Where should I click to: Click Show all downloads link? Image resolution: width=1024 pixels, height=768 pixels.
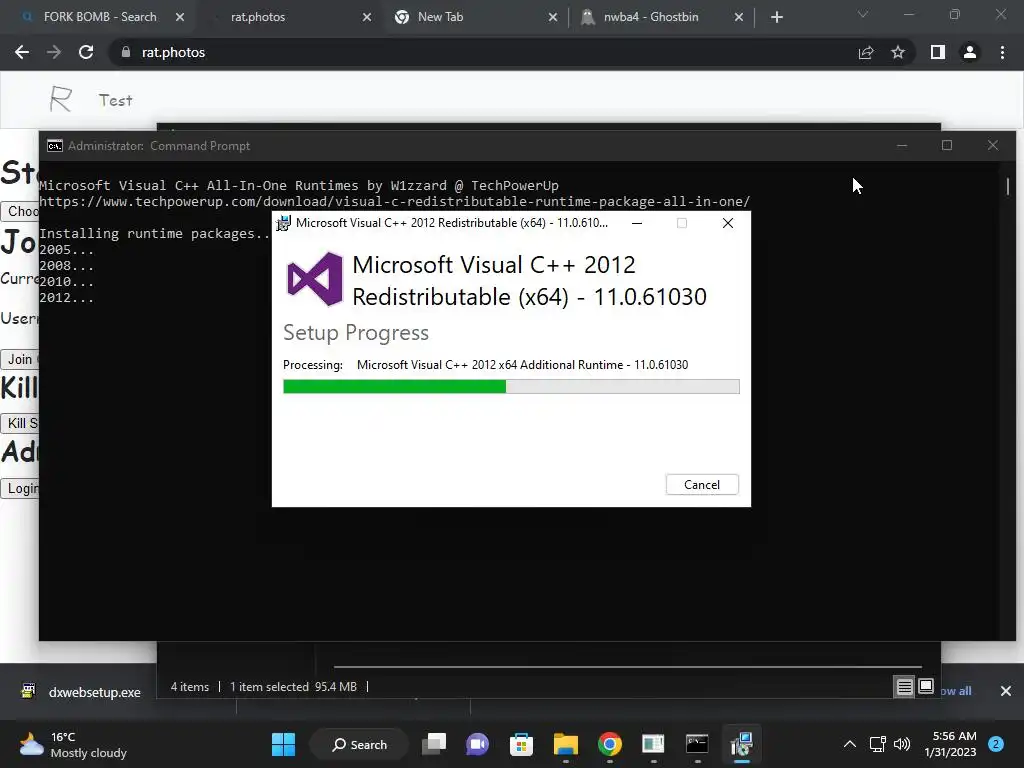click(x=955, y=691)
